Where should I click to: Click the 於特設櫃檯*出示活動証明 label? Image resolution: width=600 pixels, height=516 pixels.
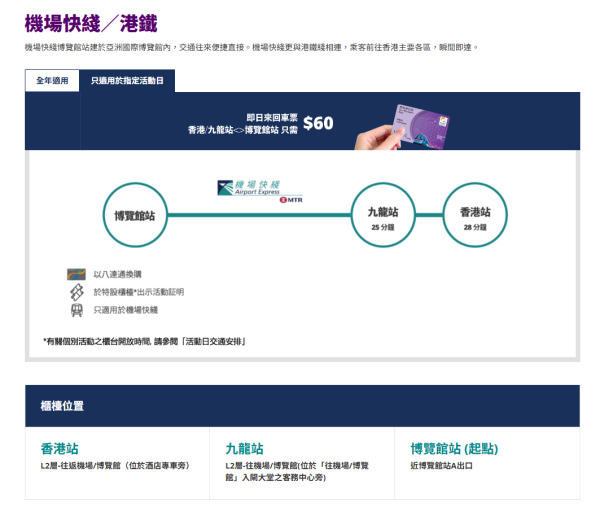pos(139,292)
